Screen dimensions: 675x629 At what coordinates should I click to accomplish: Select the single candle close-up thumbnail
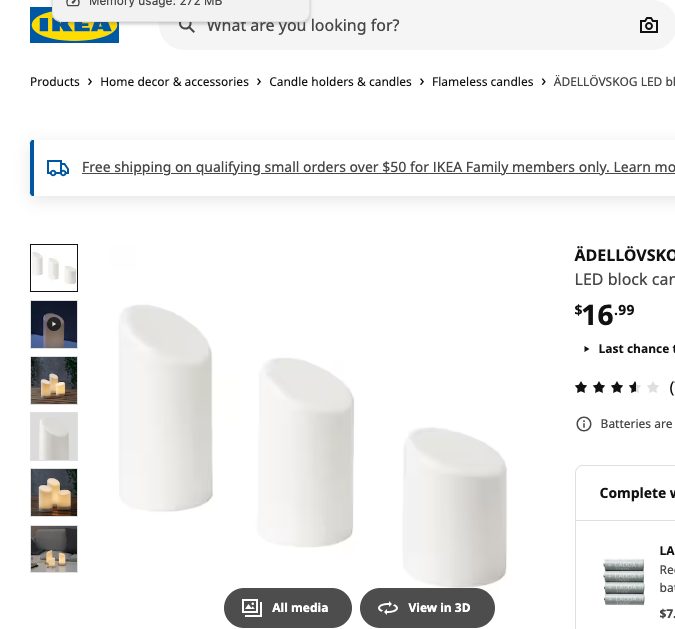tap(54, 437)
